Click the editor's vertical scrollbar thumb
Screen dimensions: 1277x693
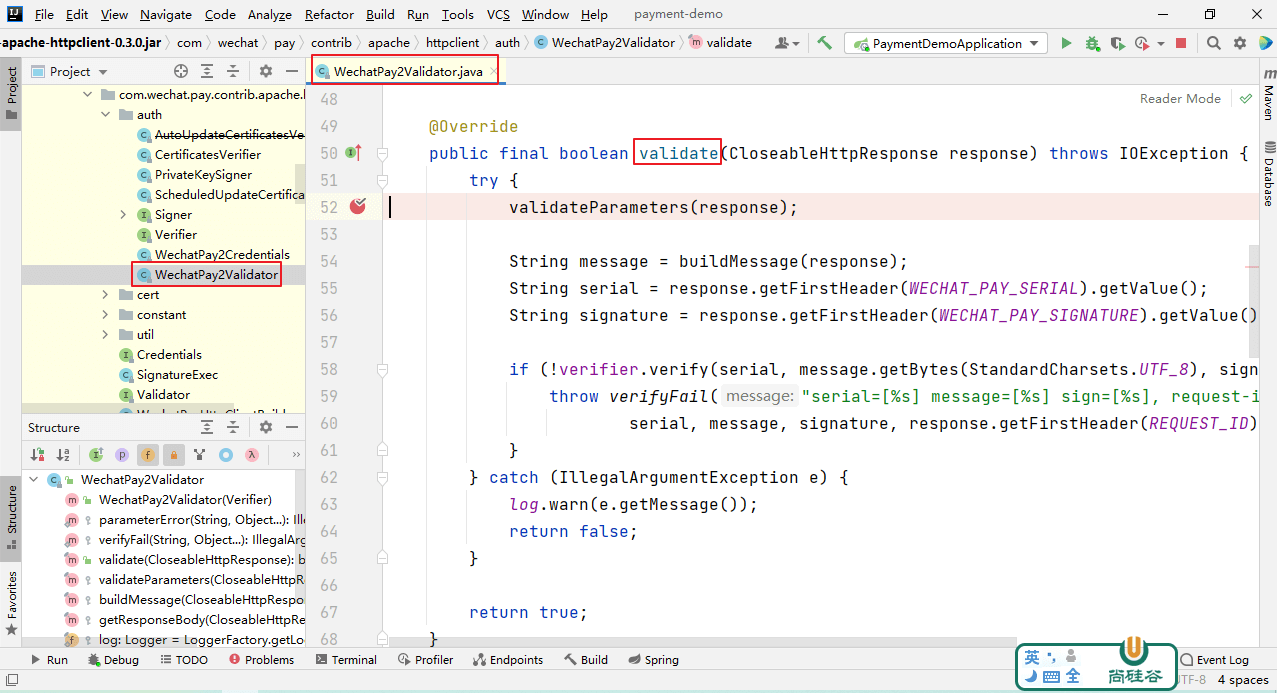(x=1254, y=300)
